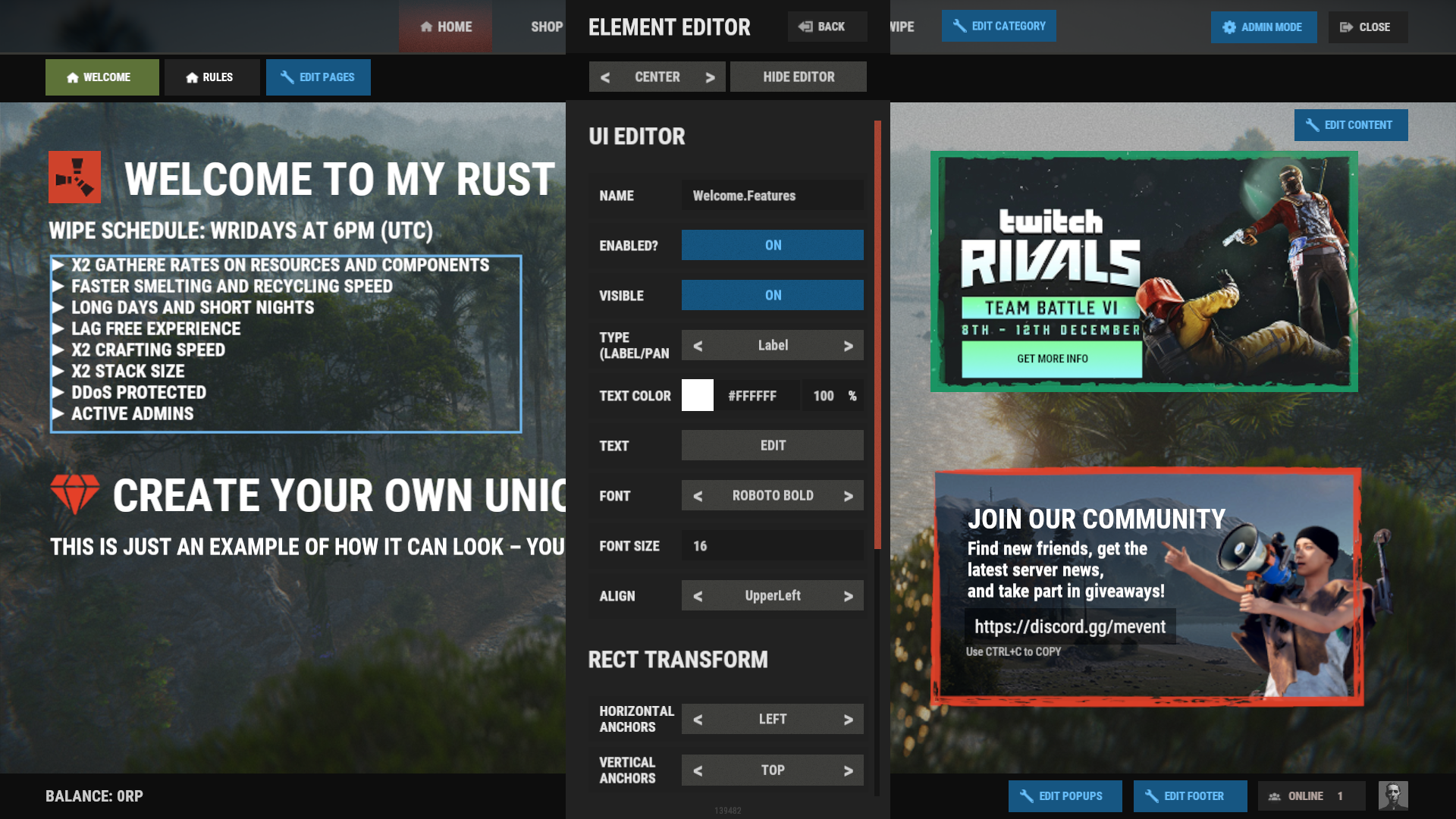Click the wrench icon on Edit Pages
Screen dimensions: 1456x819
(x=287, y=77)
